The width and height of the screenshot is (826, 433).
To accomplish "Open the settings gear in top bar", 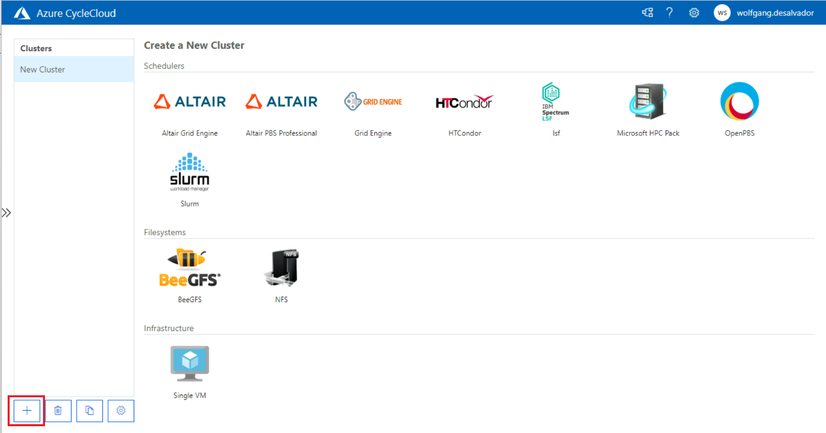I will click(694, 13).
